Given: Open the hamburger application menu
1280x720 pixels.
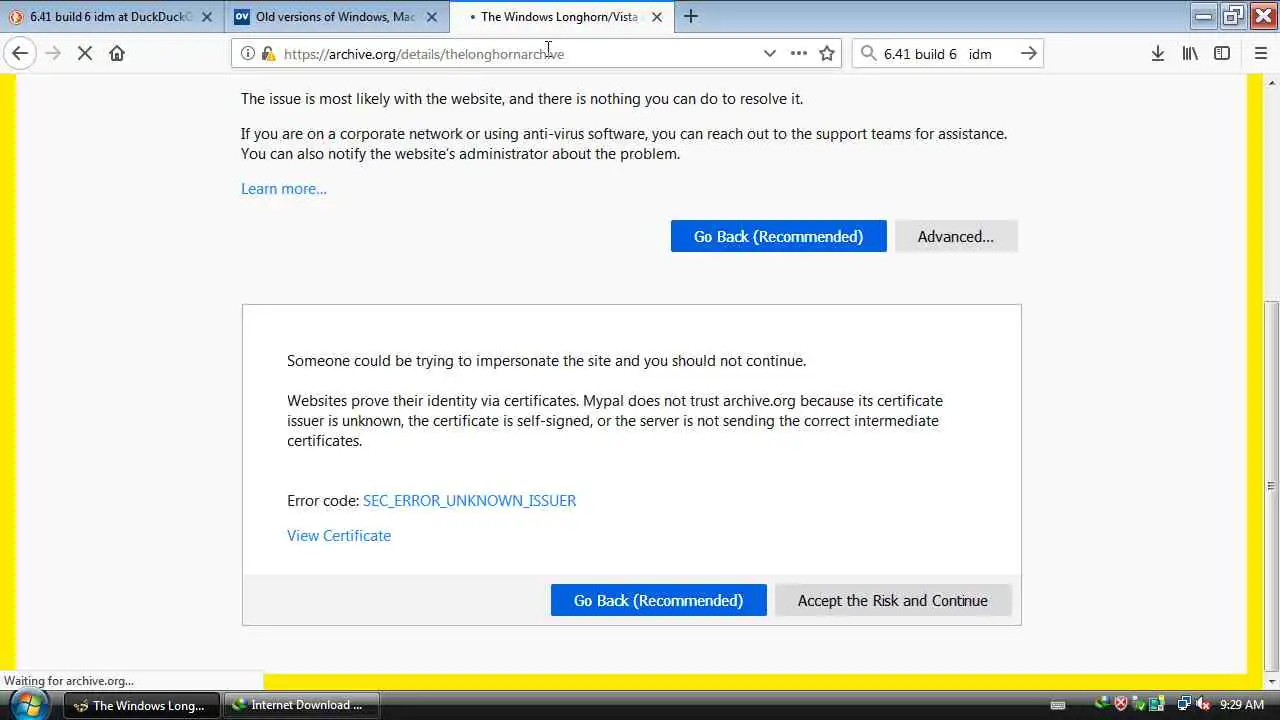Looking at the screenshot, I should click(1260, 53).
